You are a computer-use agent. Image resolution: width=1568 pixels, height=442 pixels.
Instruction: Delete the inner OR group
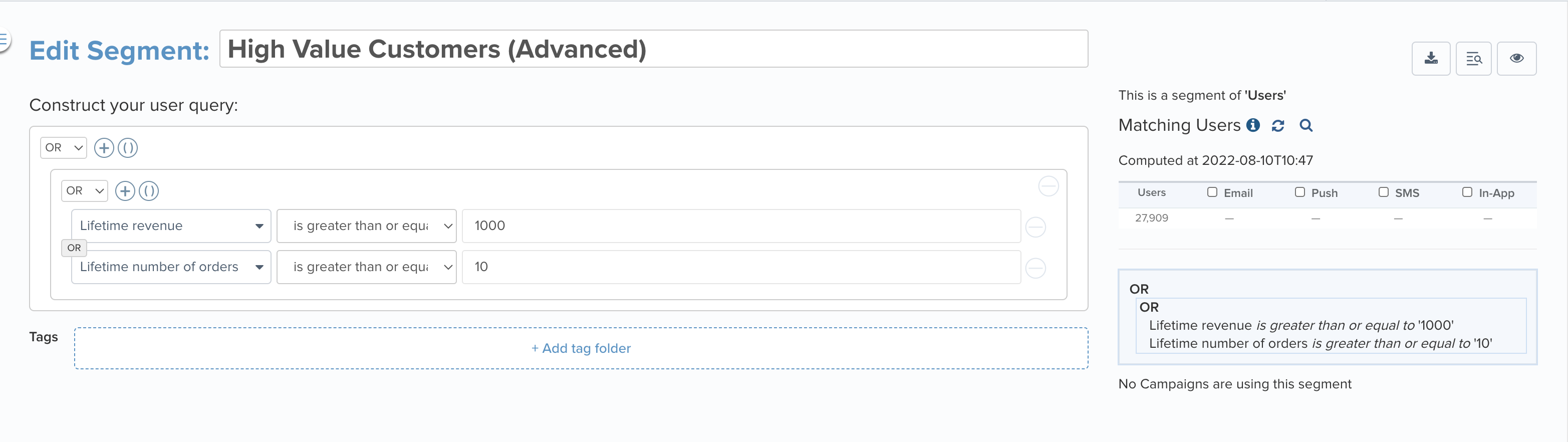tap(1048, 186)
